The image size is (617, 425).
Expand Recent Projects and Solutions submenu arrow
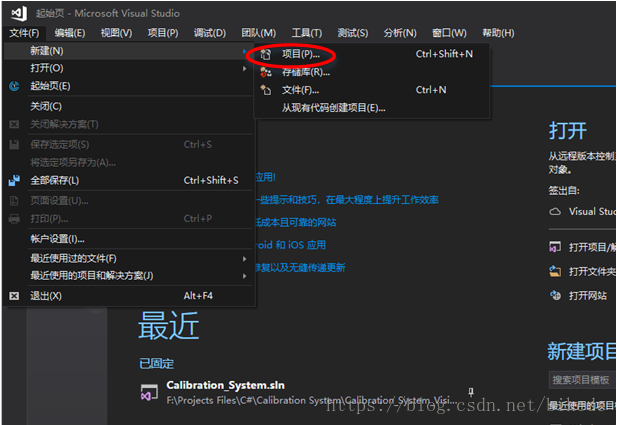(244, 276)
